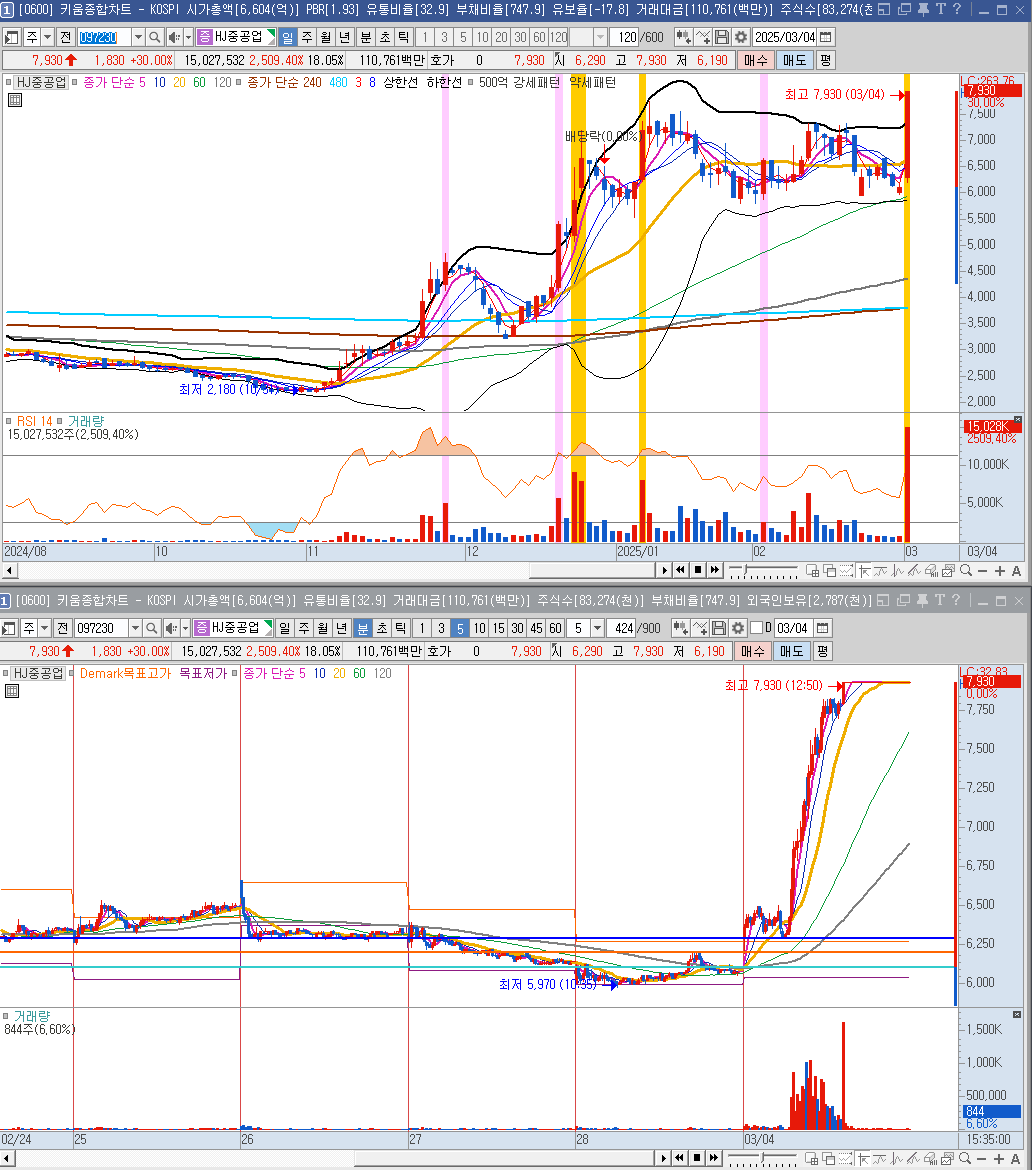Click '500억 강세패턴' legend label in top chart
Viewport: 1032px width, 1170px height.
[519, 82]
